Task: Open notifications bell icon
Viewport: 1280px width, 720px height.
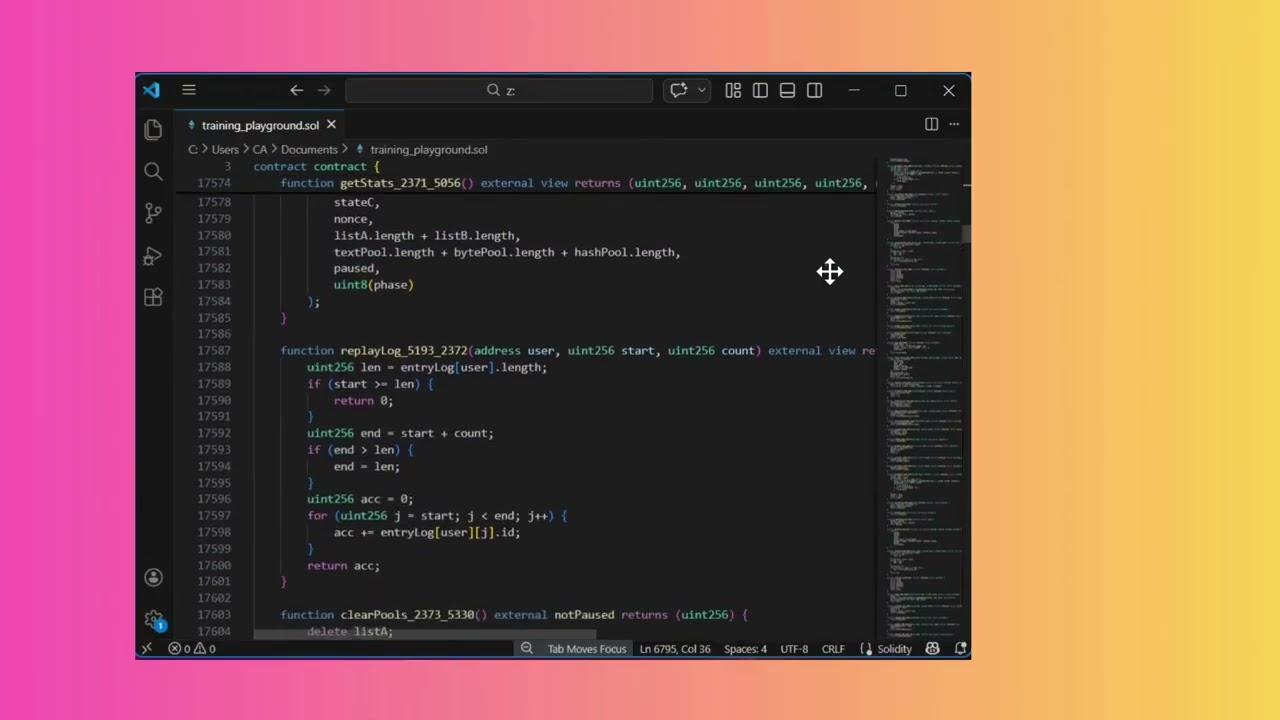Action: (x=960, y=648)
